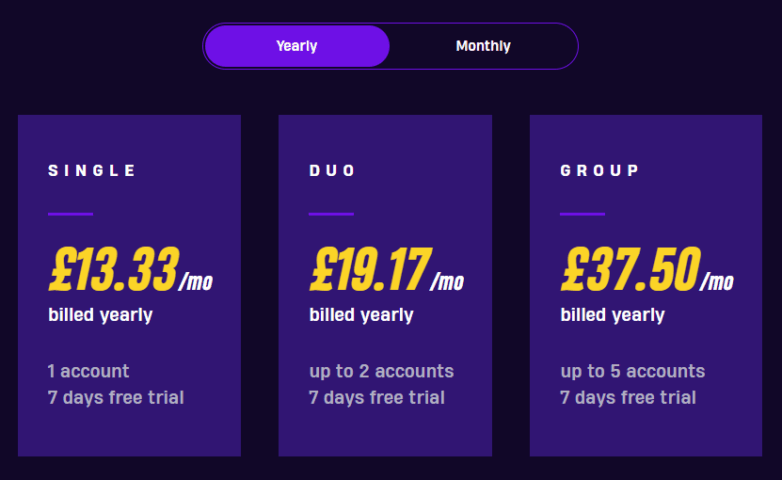Click the £19.17/mo price
This screenshot has height=480, width=782.
(x=386, y=270)
